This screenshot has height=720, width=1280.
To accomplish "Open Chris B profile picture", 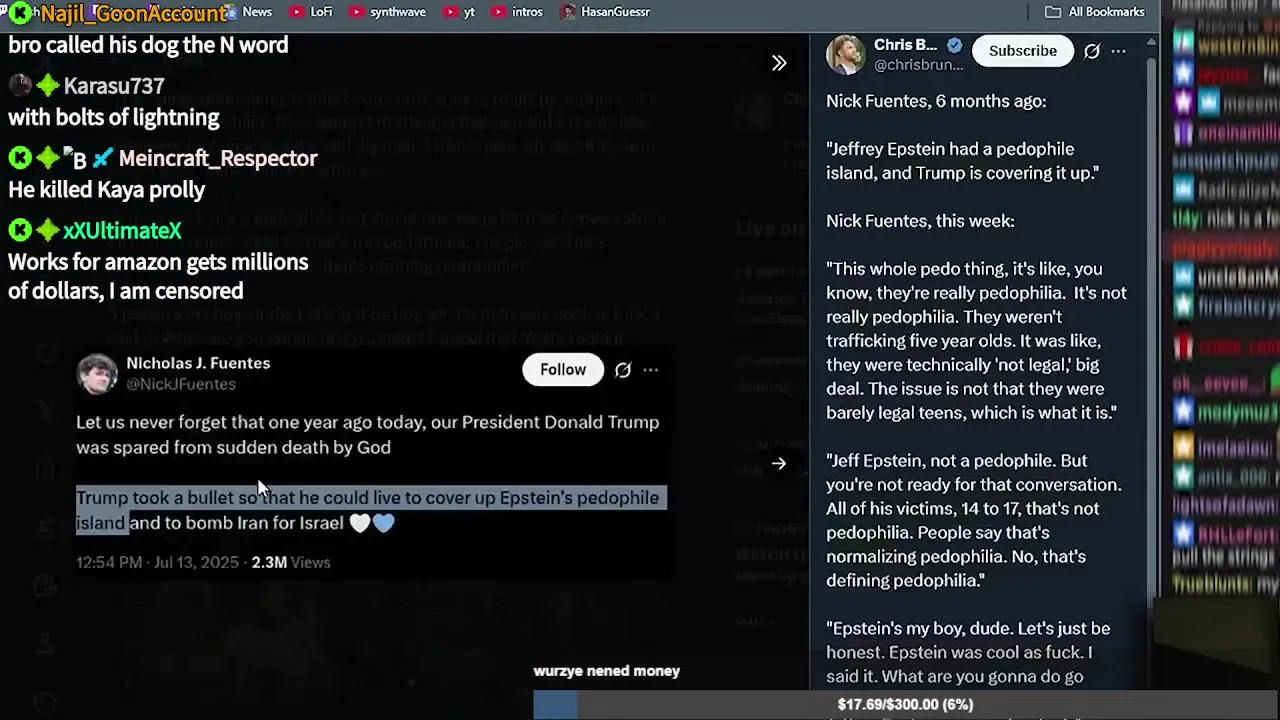I will click(x=846, y=54).
